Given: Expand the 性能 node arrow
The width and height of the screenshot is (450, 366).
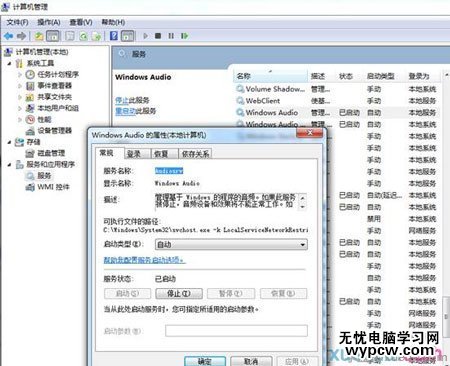Looking at the screenshot, I should click(x=20, y=119).
